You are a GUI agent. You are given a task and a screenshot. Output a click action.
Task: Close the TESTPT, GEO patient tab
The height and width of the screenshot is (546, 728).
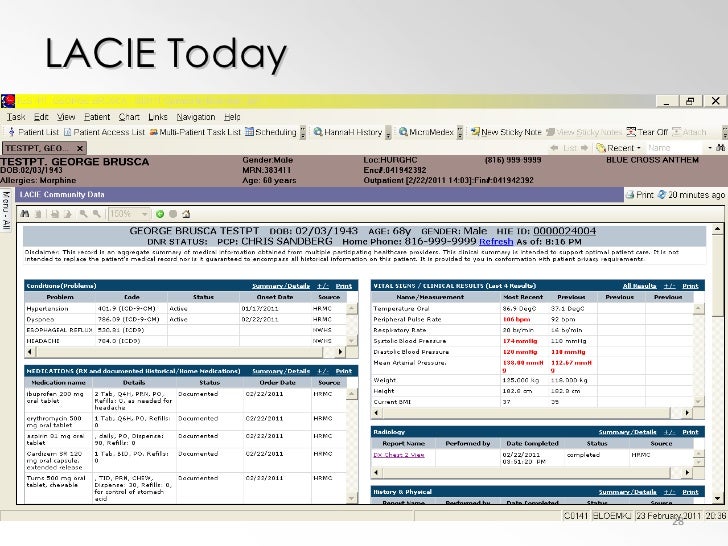point(80,149)
